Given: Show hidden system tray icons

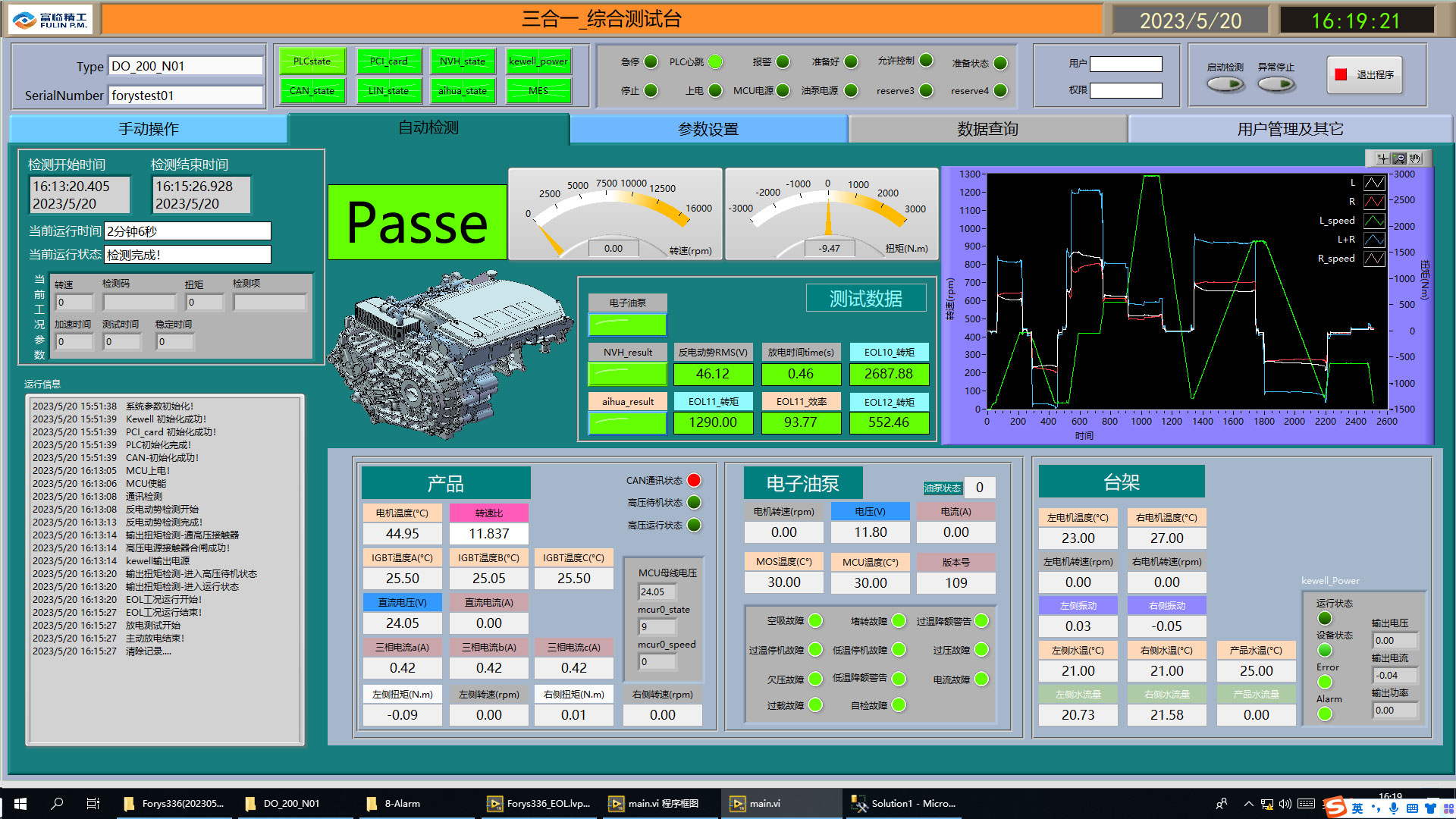Looking at the screenshot, I should (x=1248, y=804).
